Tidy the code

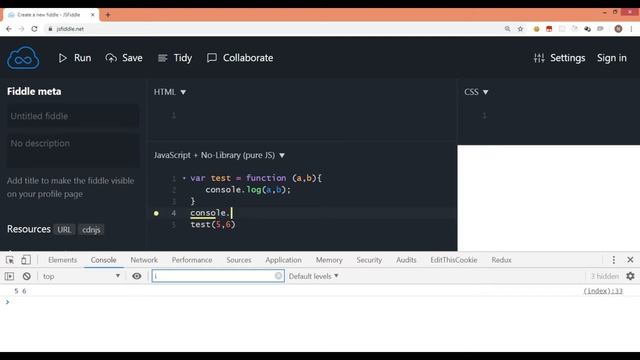(x=175, y=58)
